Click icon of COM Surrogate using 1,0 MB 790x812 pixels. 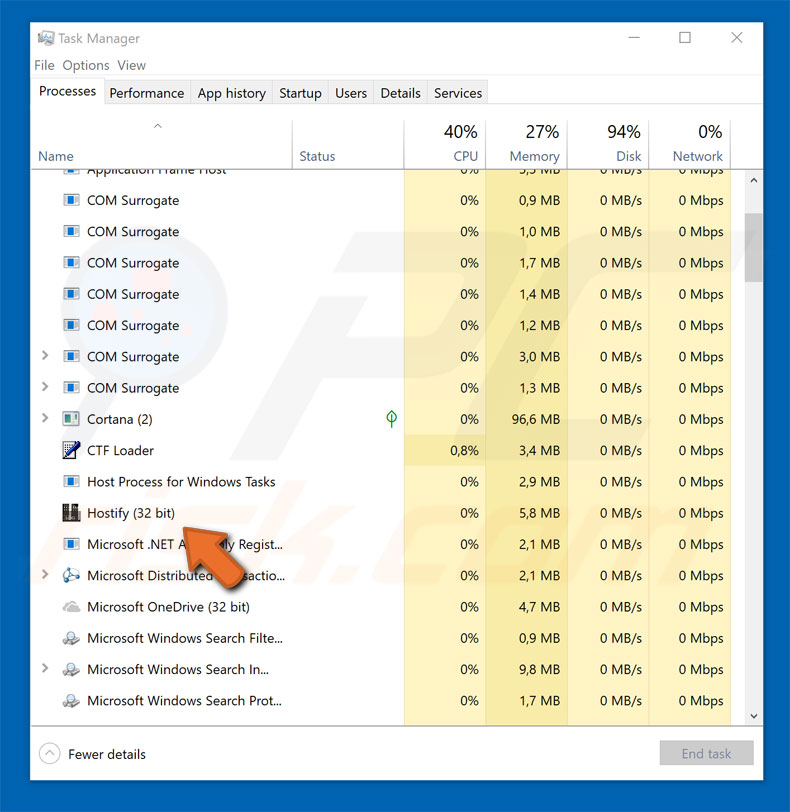tap(71, 231)
